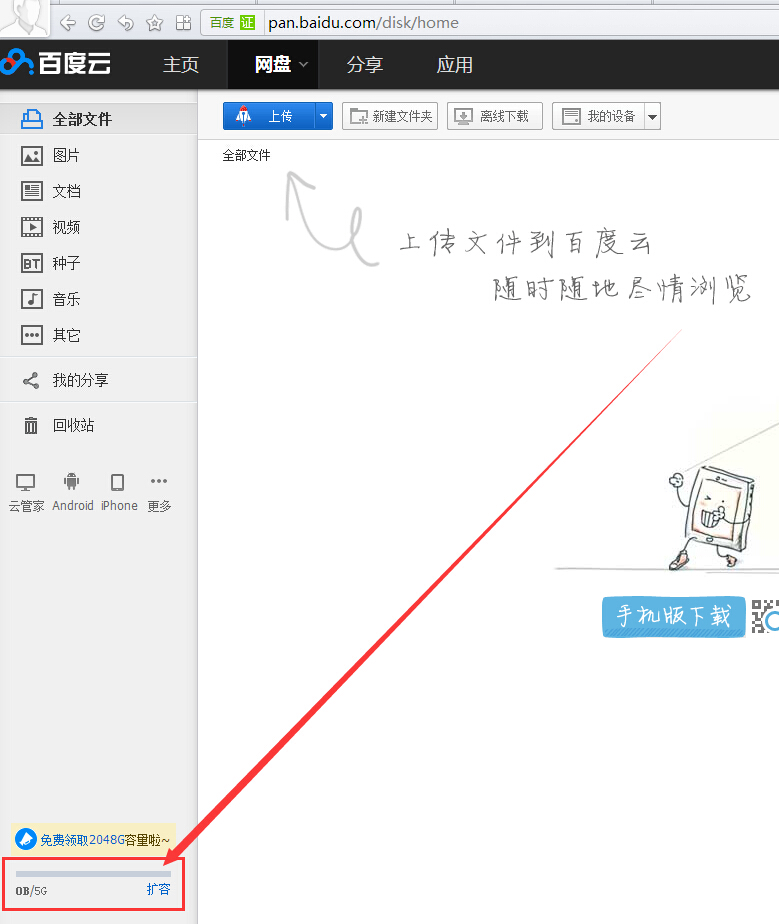Click the 全部文件 breadcrumb text
Viewport: 779px width, 924px height.
[x=246, y=156]
